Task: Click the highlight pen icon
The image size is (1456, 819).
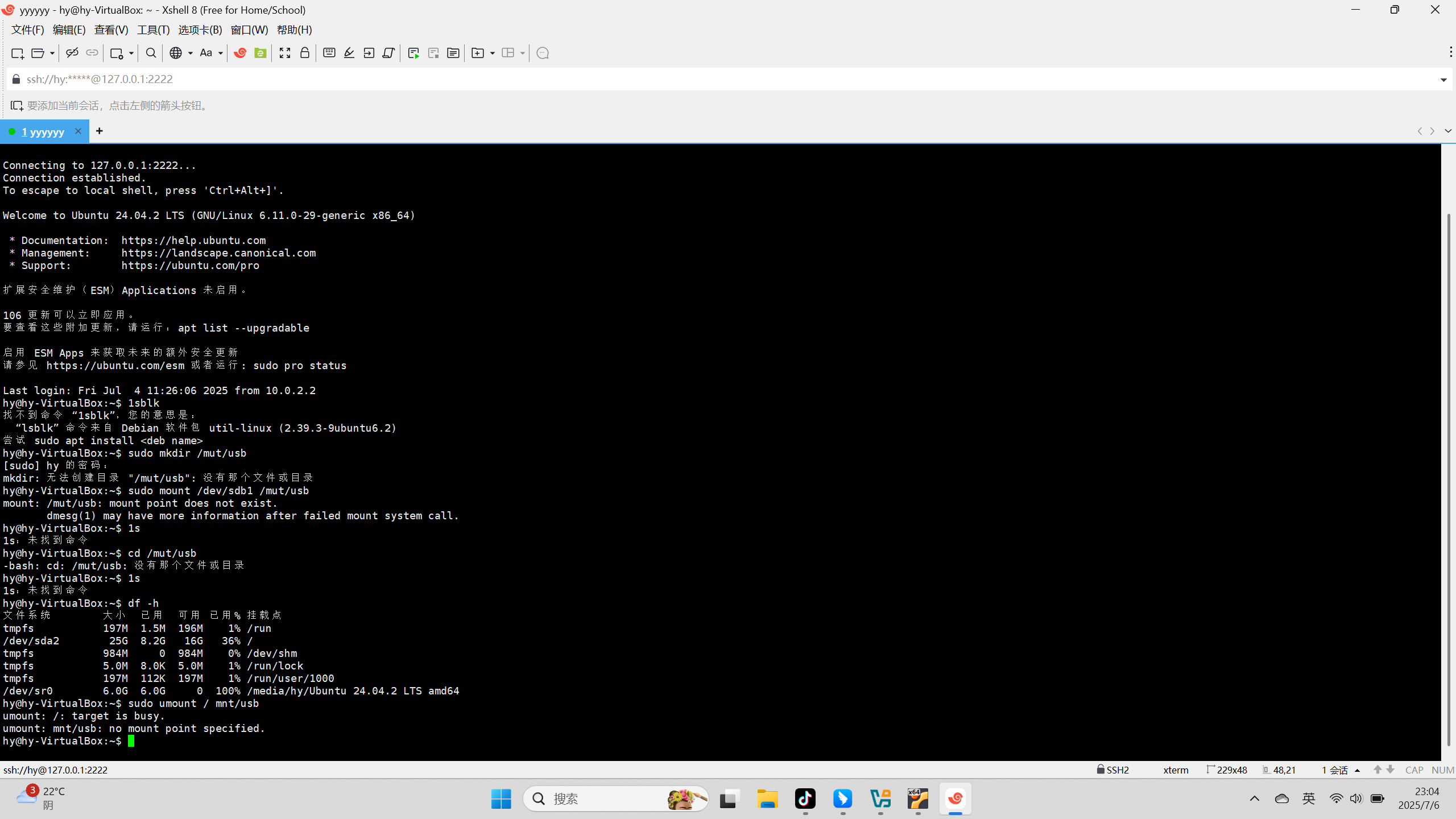Action: click(x=349, y=53)
